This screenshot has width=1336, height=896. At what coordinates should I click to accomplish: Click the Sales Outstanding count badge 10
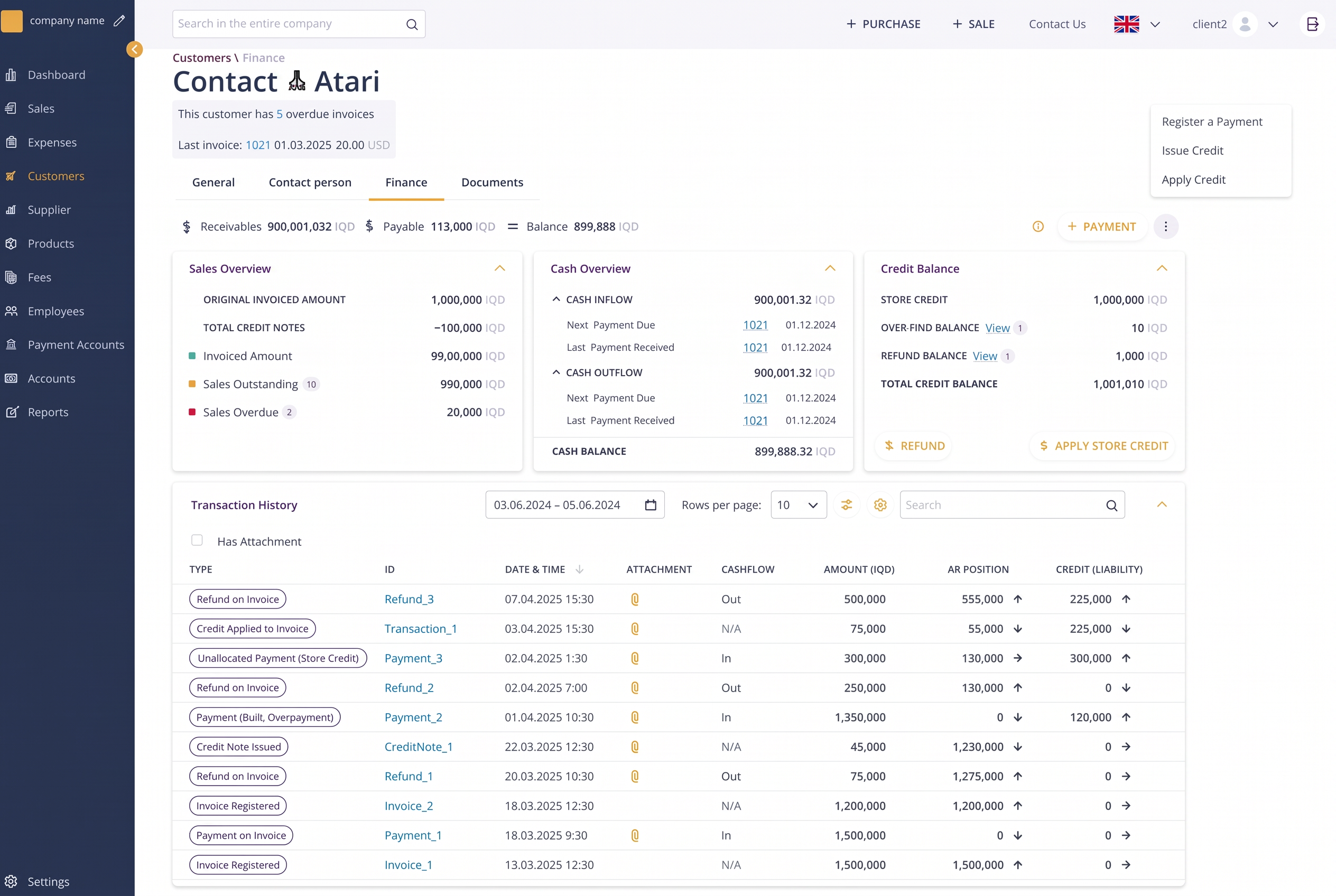[x=311, y=384]
